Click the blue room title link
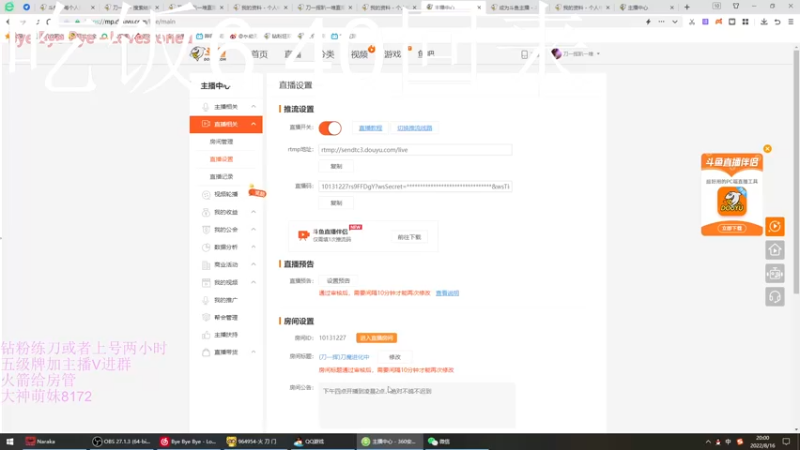This screenshot has height=450, width=800. 344,357
